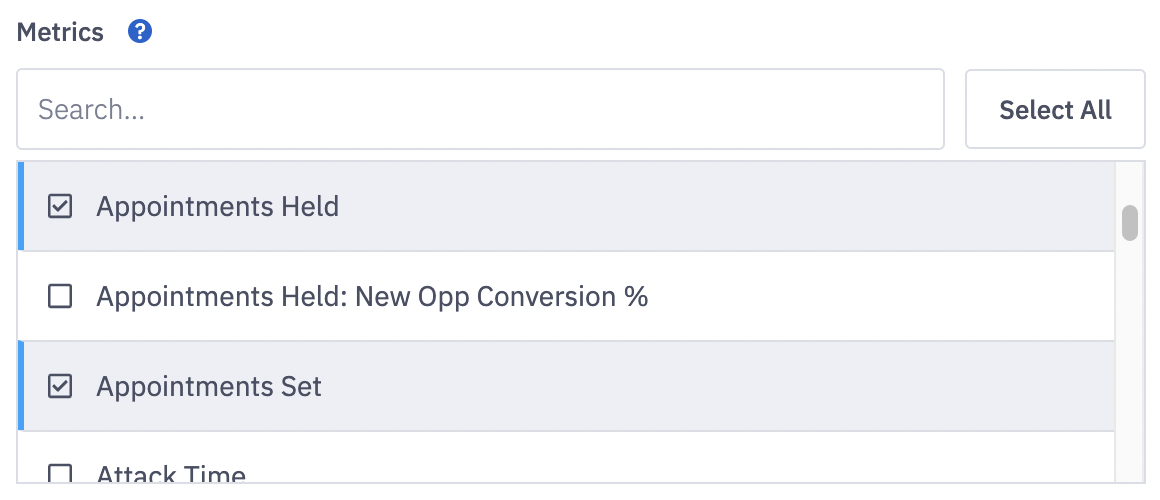Click the metrics list scrollbar thumb
Screen dimensions: 1160x500
click(x=1130, y=223)
